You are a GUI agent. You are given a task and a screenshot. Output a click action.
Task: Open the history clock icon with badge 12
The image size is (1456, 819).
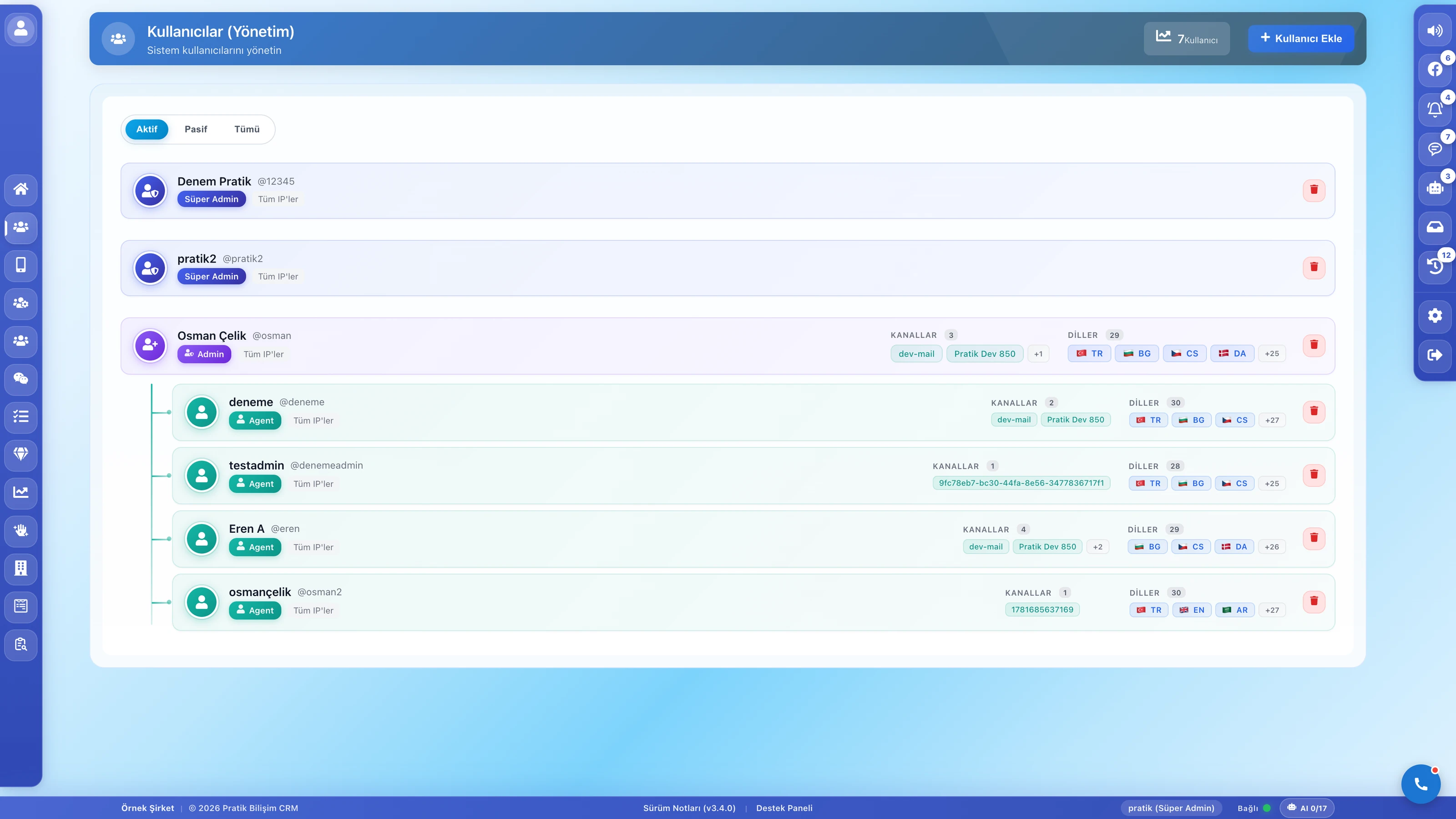click(x=1435, y=267)
